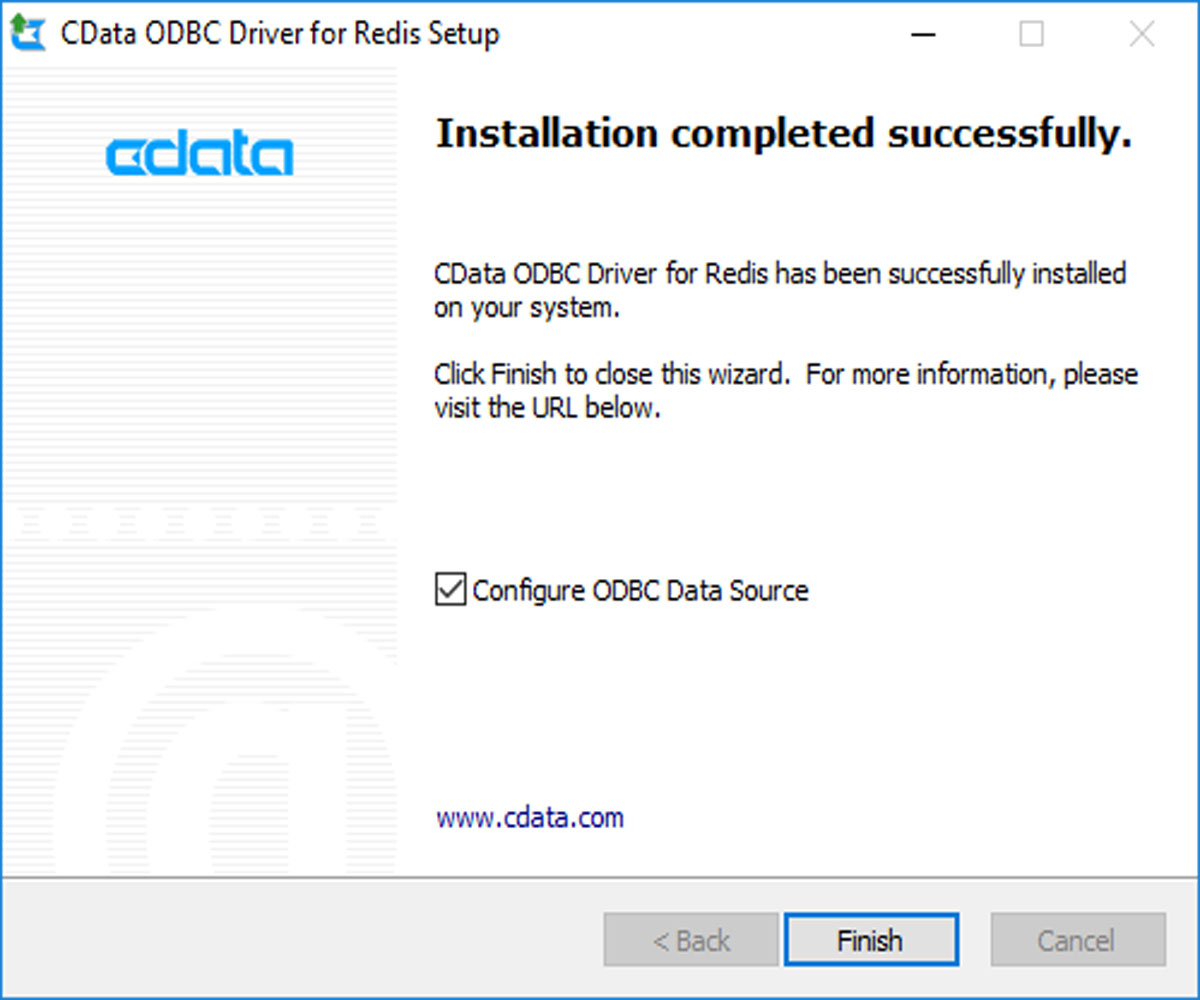The width and height of the screenshot is (1200, 1000).
Task: Select the Installation completed successfully heading
Action: 783,131
